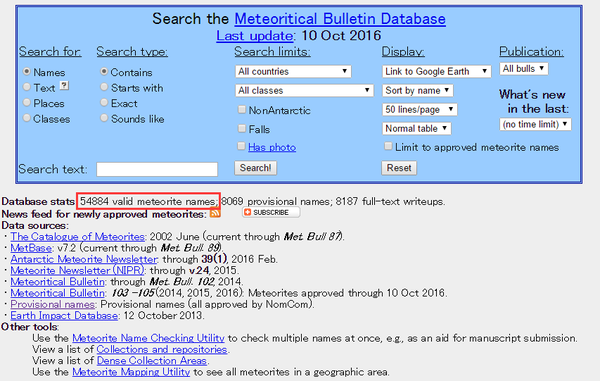The height and width of the screenshot is (381, 600).
Task: Open the Link to Google Earth dropdown
Action: click(x=437, y=72)
